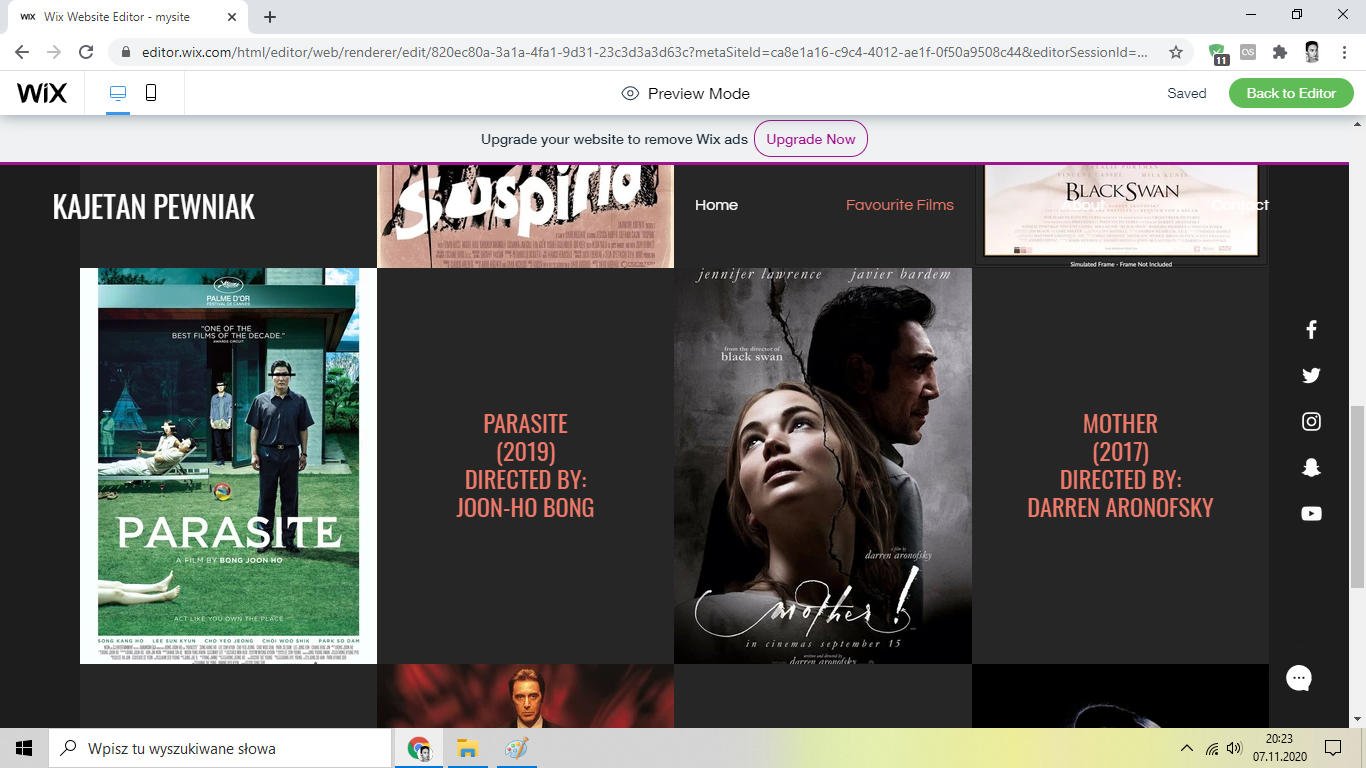
Task: Go back in browser history
Action: click(x=22, y=52)
